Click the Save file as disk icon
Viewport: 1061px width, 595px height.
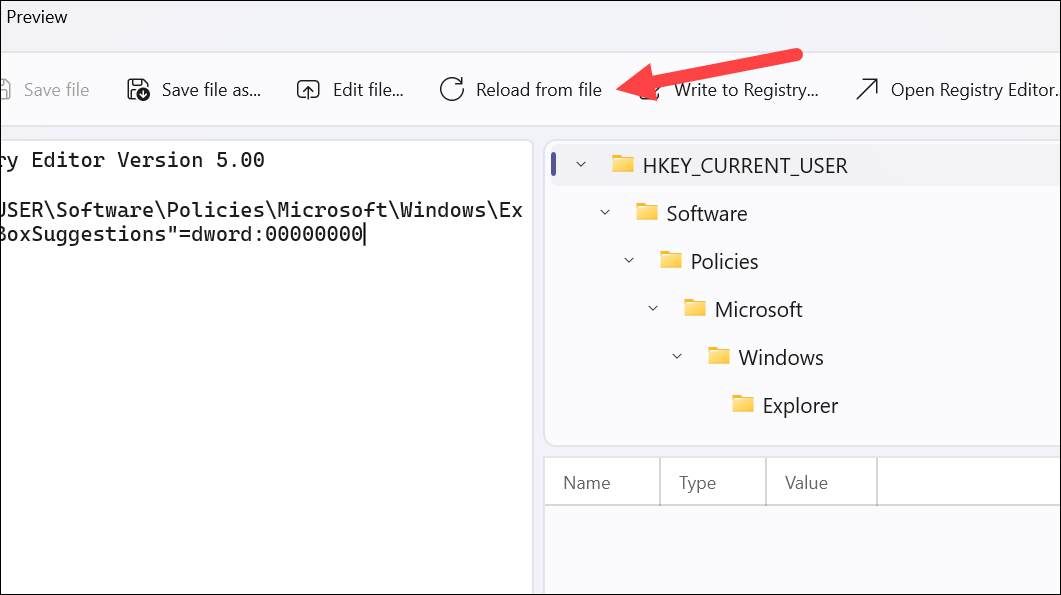coord(138,89)
